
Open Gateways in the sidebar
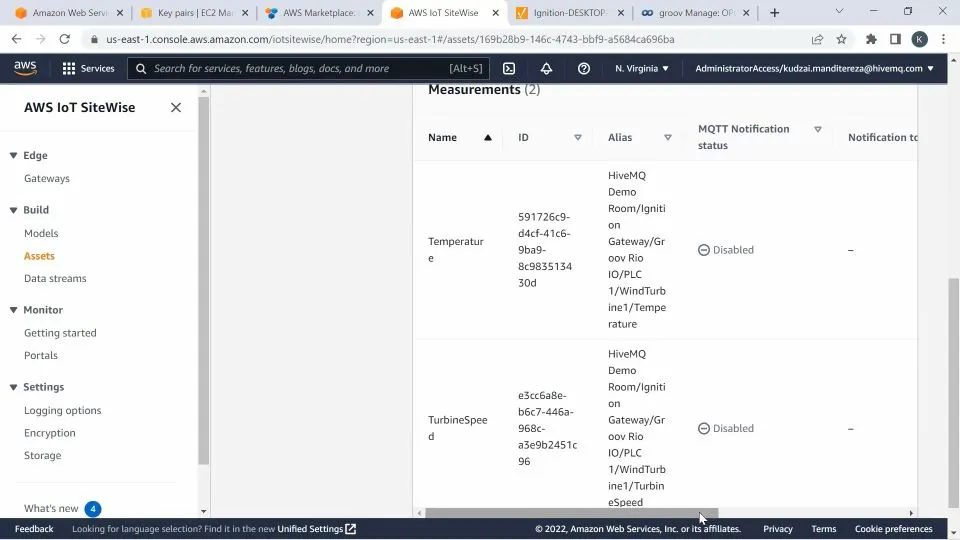47,179
